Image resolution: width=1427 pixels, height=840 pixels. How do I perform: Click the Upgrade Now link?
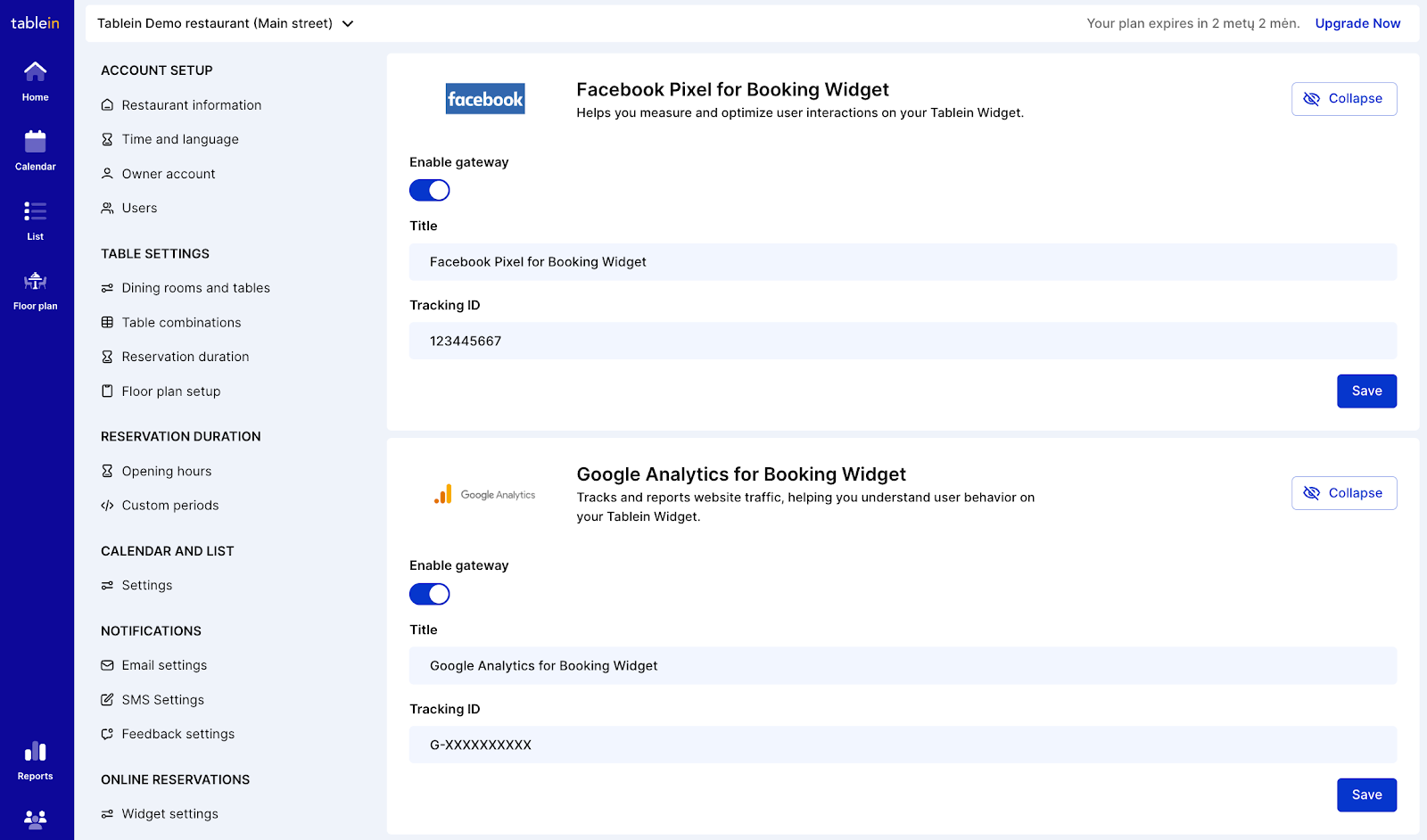[x=1357, y=23]
